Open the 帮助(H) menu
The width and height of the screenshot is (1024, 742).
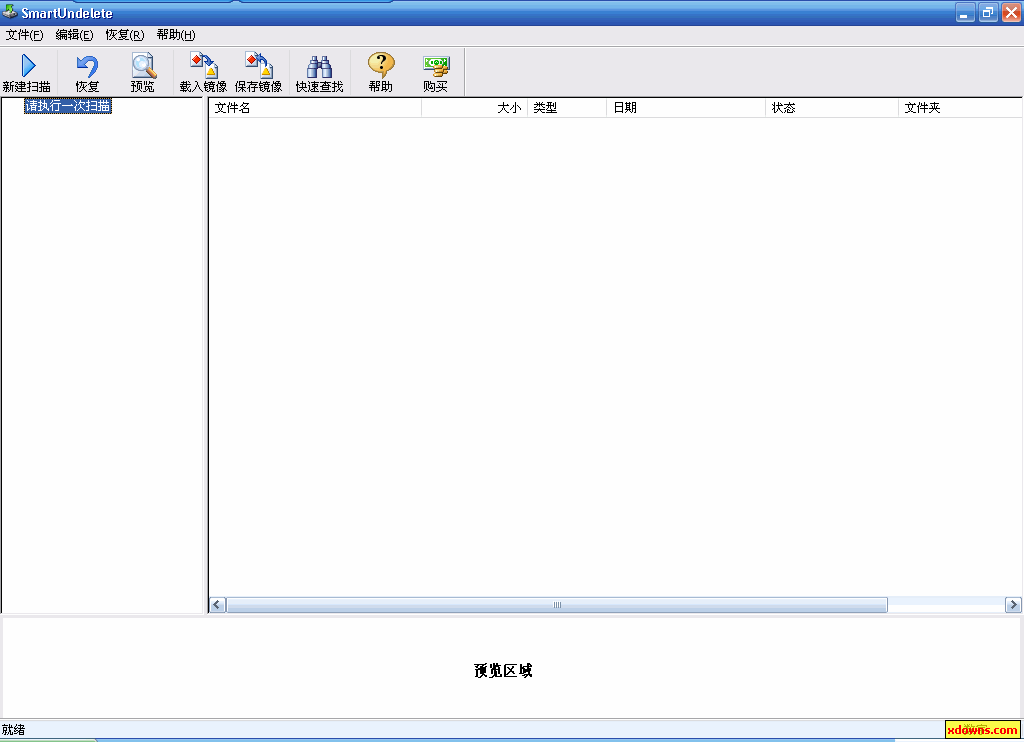tap(176, 35)
